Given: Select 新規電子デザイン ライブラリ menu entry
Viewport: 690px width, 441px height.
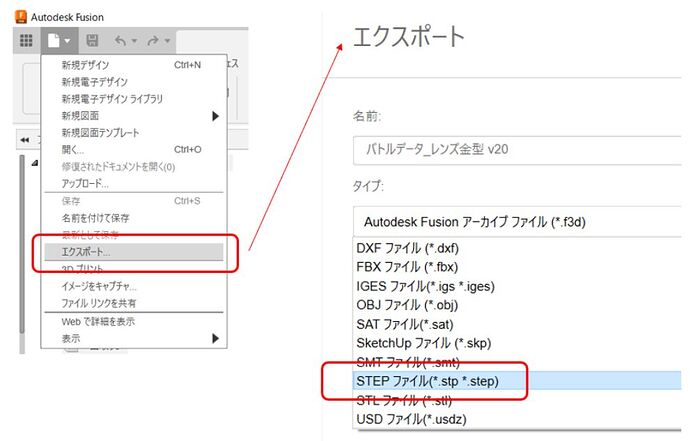Looking at the screenshot, I should tap(134, 99).
